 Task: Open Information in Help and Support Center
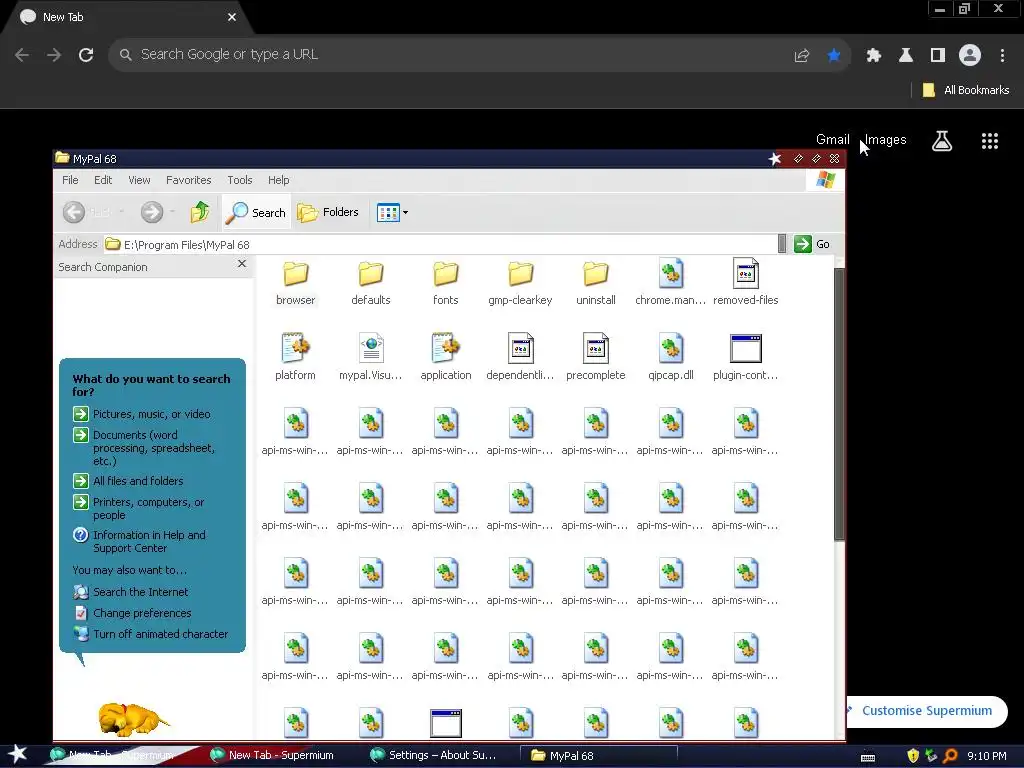(139, 541)
